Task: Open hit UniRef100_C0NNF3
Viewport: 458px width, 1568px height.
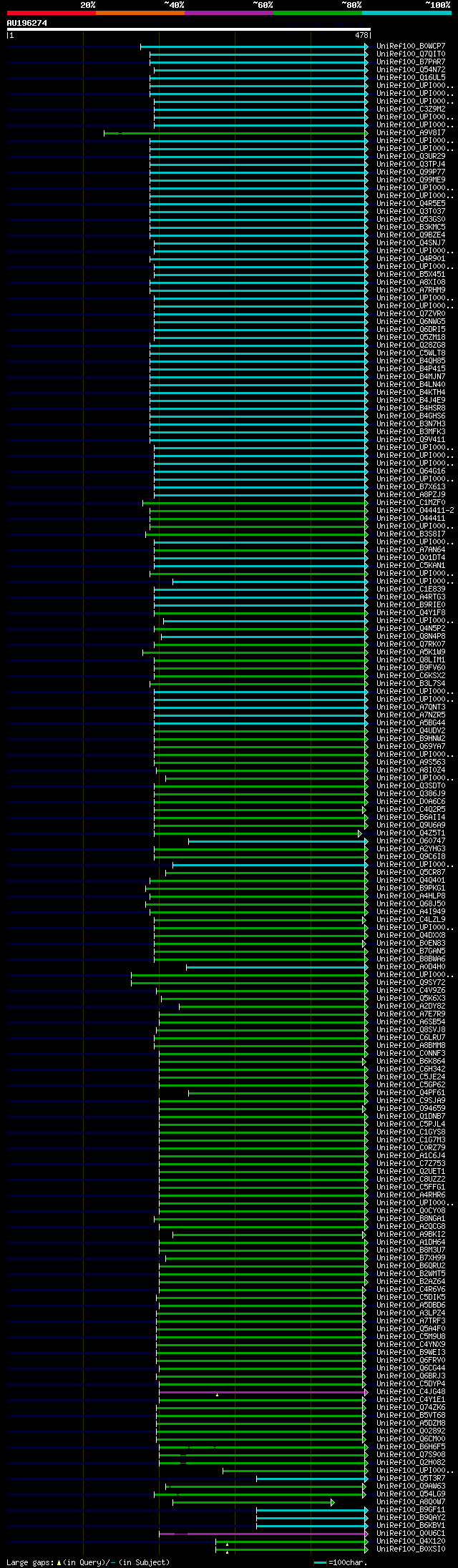Action: (411, 1054)
